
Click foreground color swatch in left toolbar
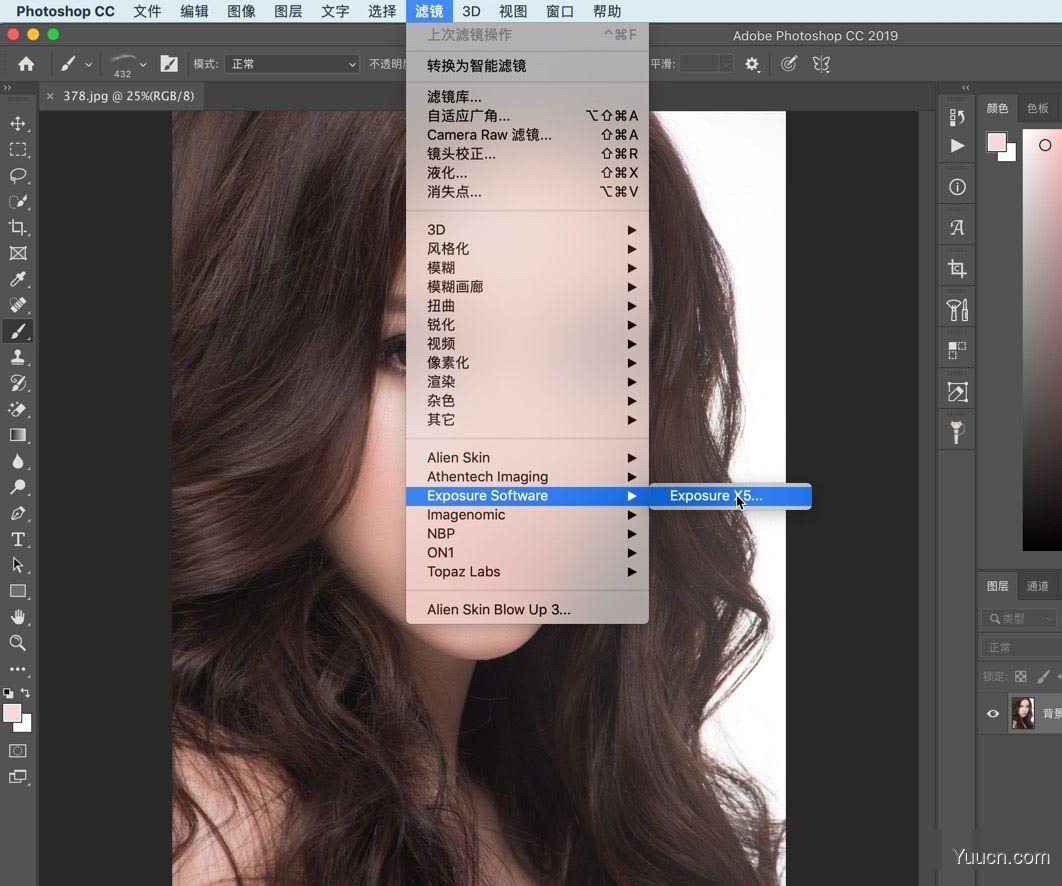tap(12, 714)
